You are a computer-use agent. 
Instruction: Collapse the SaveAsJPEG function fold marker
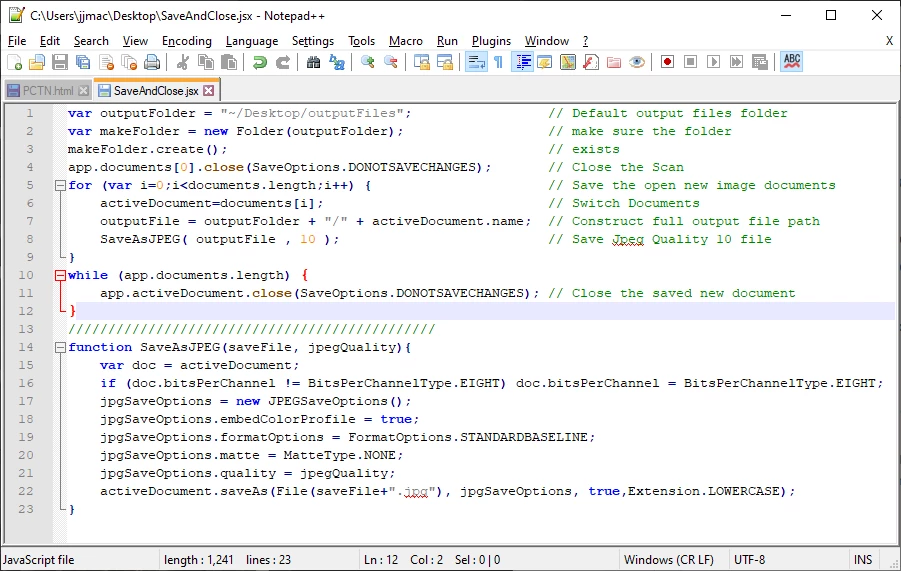(x=60, y=347)
